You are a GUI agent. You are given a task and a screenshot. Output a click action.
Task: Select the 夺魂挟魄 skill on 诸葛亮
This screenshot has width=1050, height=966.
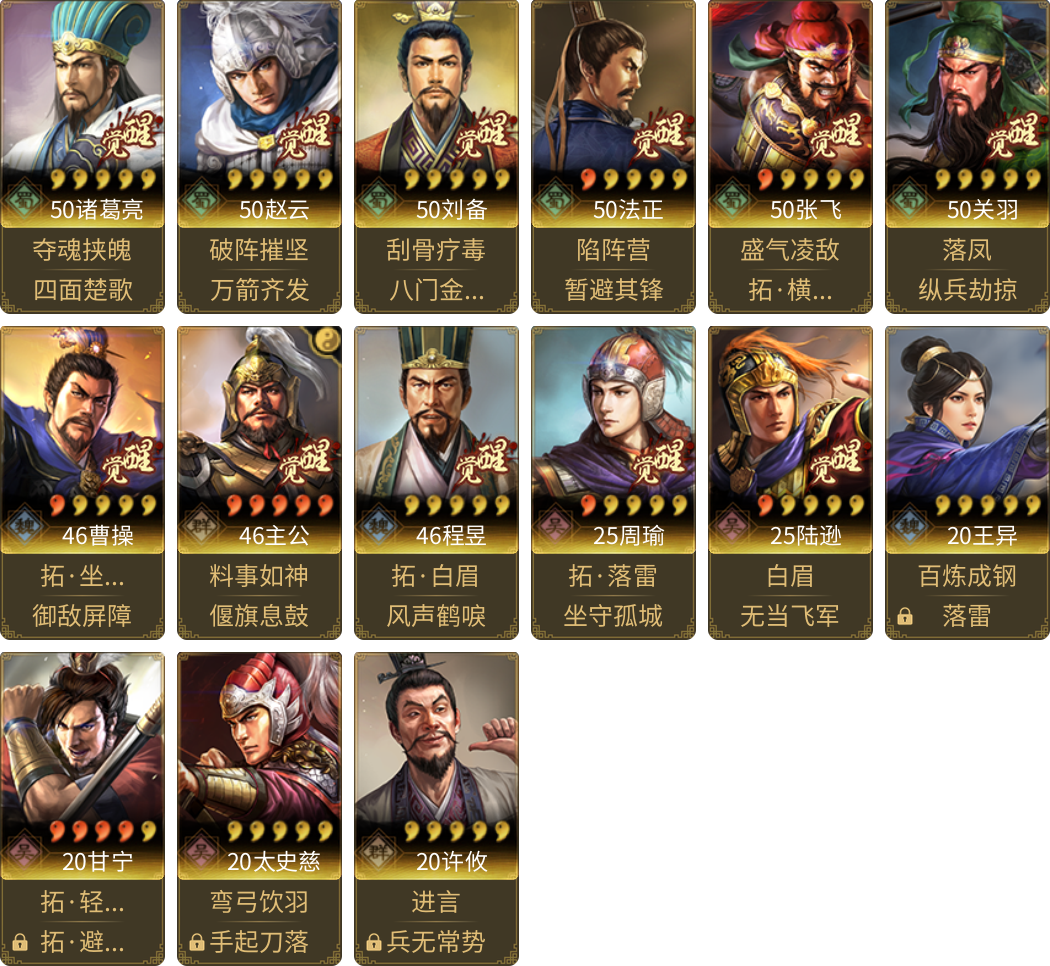click(x=82, y=250)
